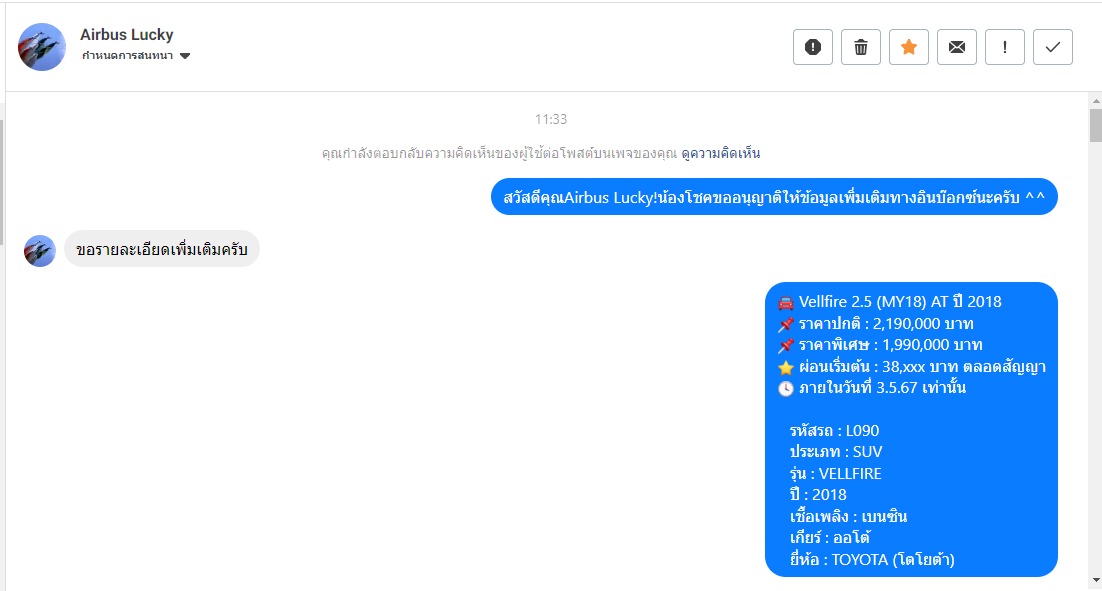Select the สวัสดีคุณAirbus Lucky greeting bubble
The height and width of the screenshot is (591, 1102).
pyautogui.click(x=774, y=197)
